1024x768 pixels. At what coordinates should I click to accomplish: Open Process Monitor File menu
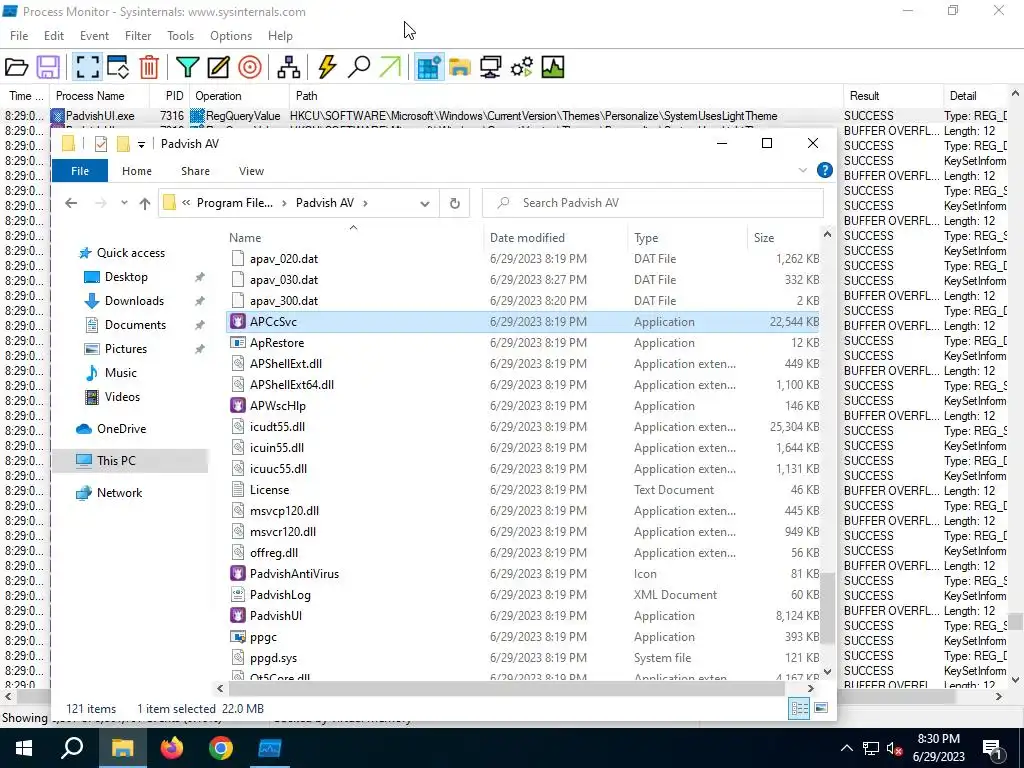coord(19,36)
